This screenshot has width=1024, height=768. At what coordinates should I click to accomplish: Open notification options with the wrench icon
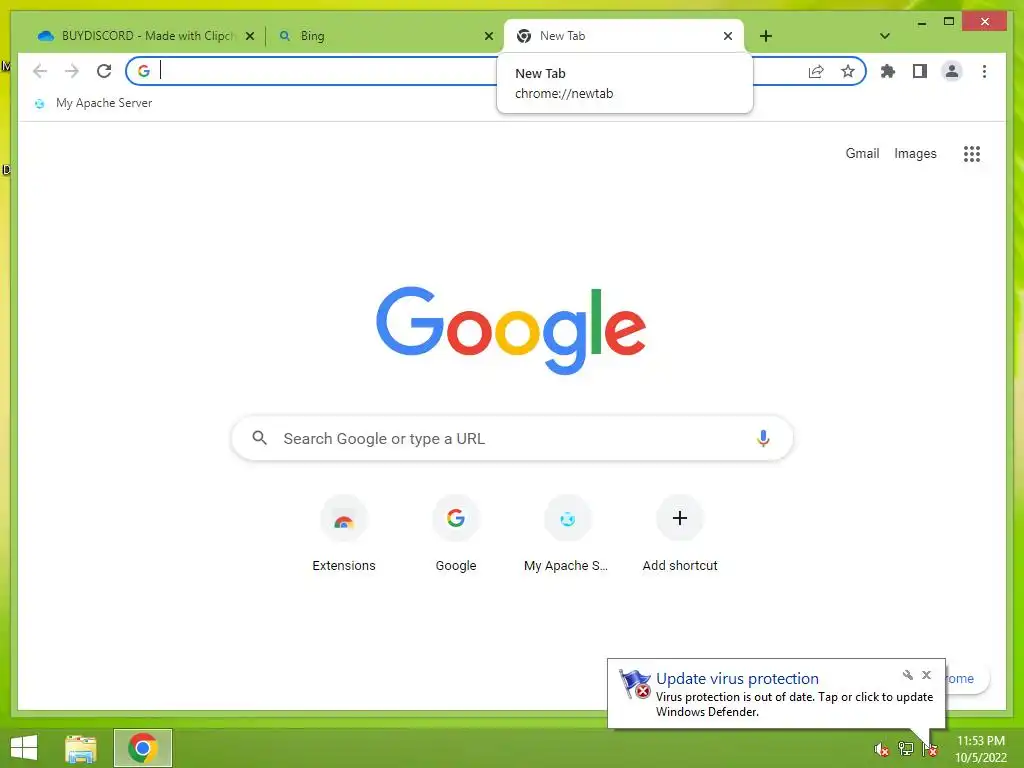tap(907, 675)
